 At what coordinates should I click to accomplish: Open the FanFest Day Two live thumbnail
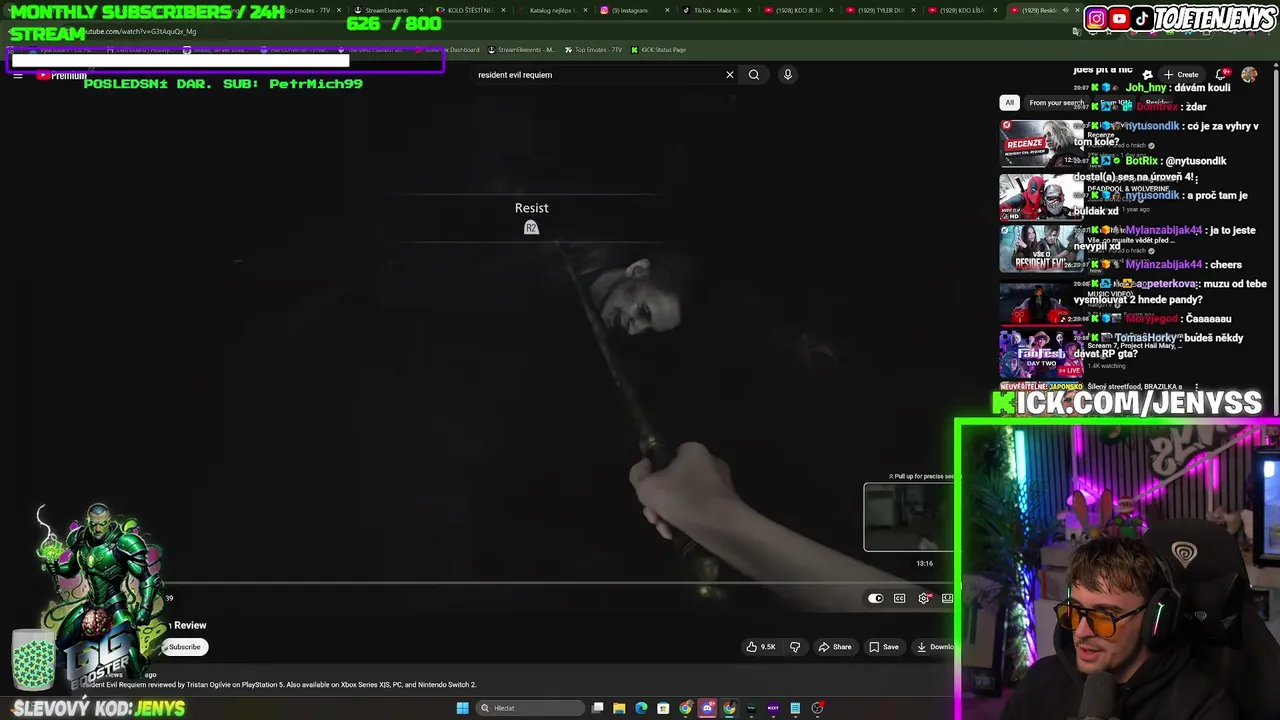[x=1042, y=354]
